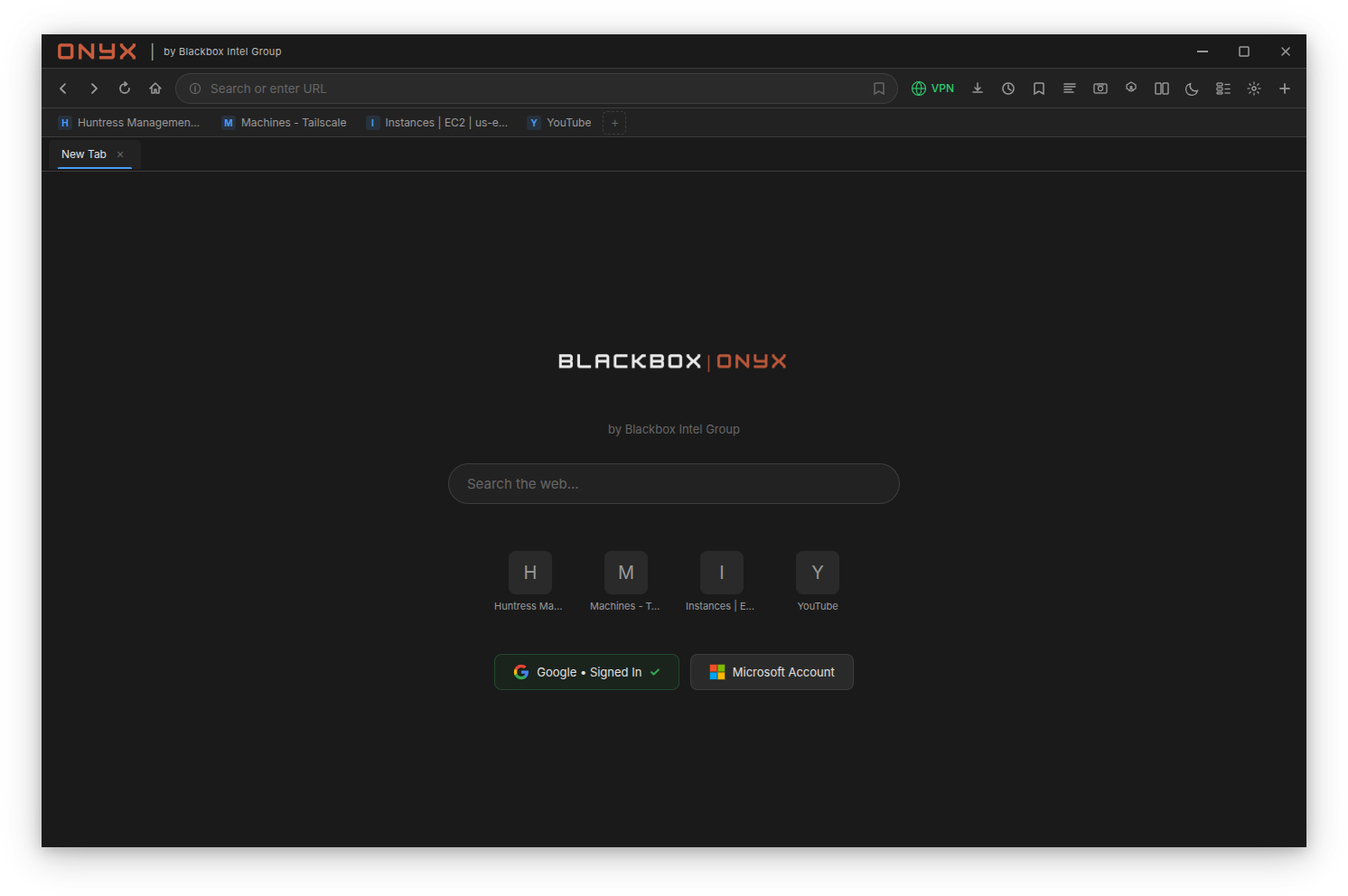Open the extensions shield icon

pyautogui.click(x=1131, y=88)
